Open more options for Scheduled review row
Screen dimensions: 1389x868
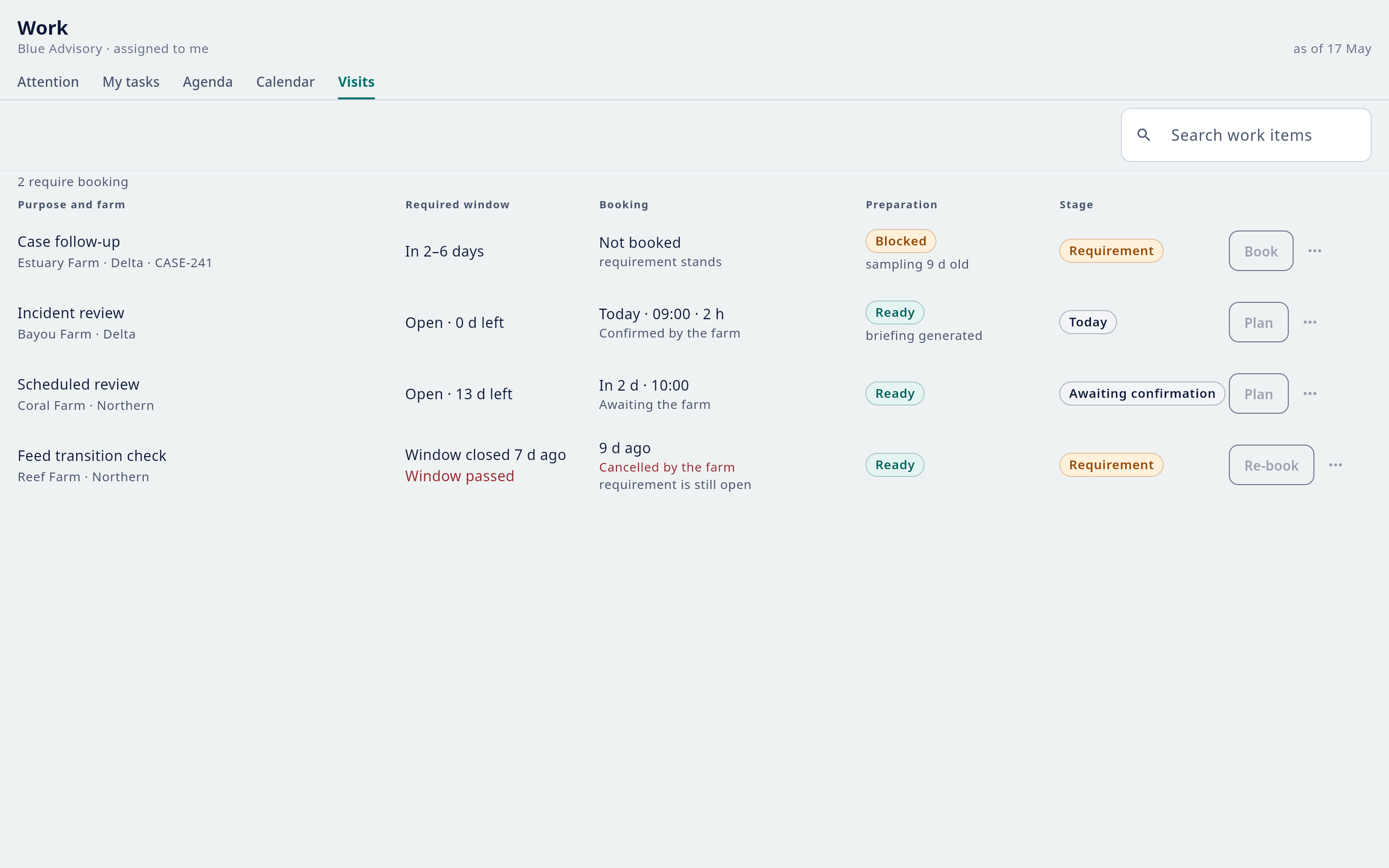point(1310,394)
